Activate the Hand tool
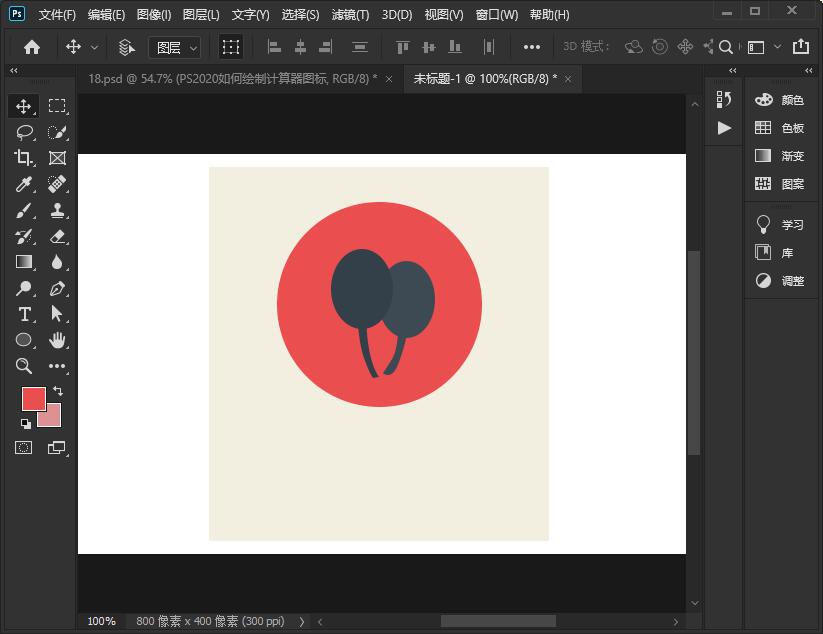 coord(57,340)
